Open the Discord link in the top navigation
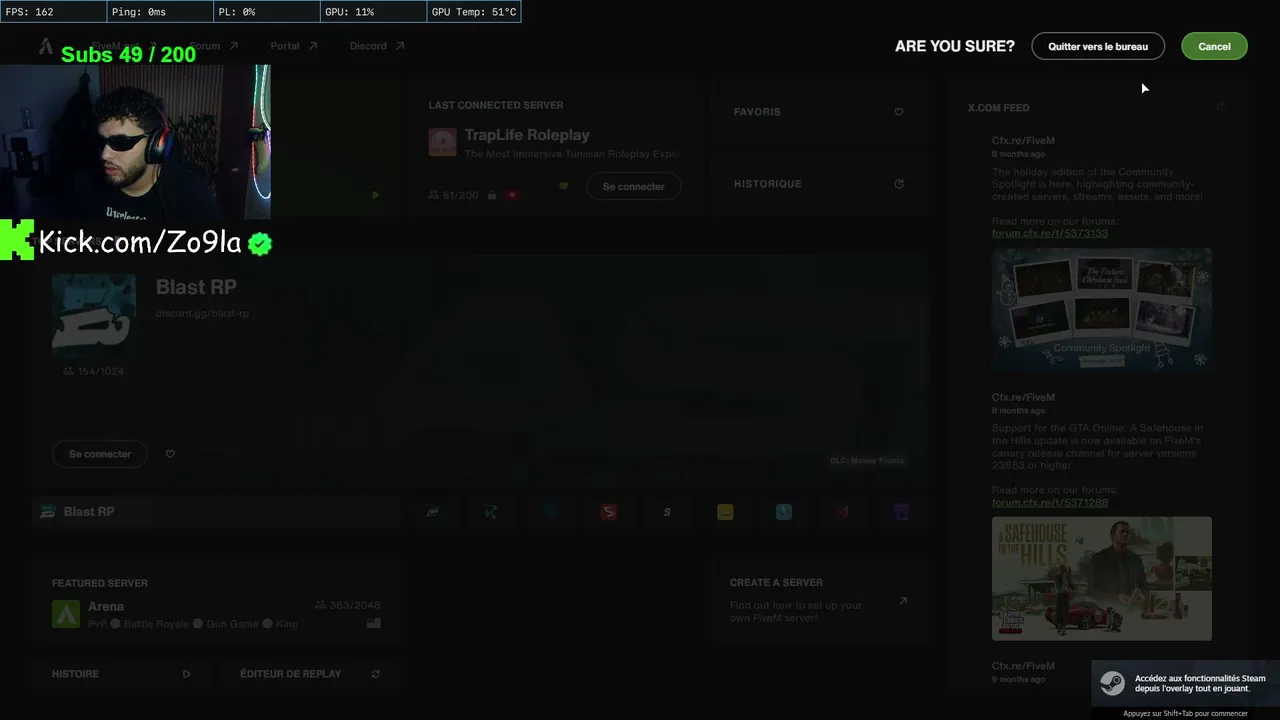Screen dimensions: 1280x720 [x=377, y=46]
